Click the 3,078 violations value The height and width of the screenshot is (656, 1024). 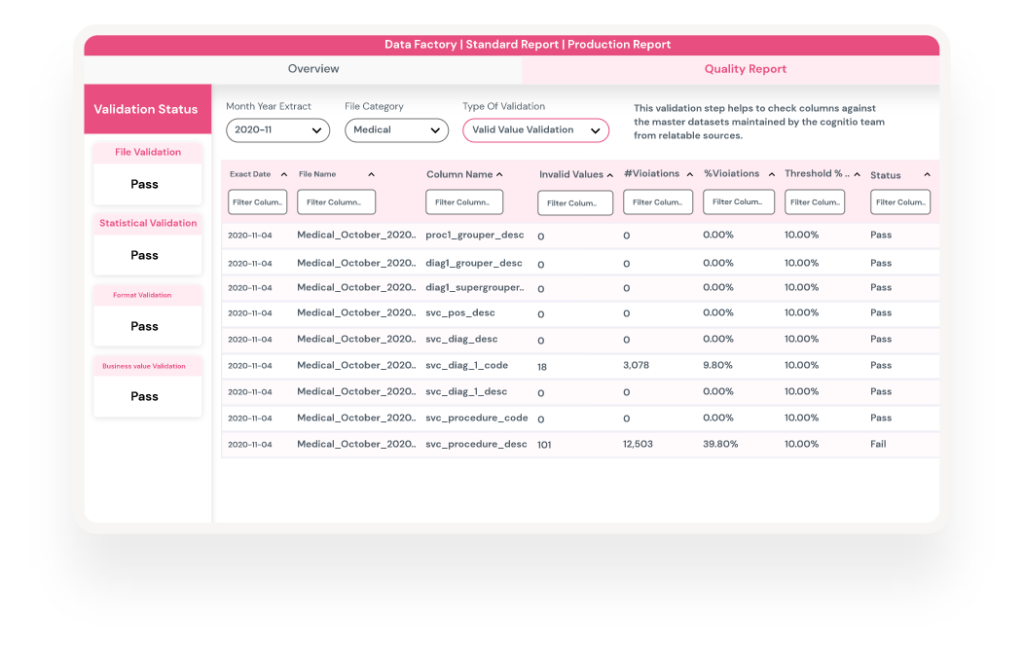[x=635, y=365]
